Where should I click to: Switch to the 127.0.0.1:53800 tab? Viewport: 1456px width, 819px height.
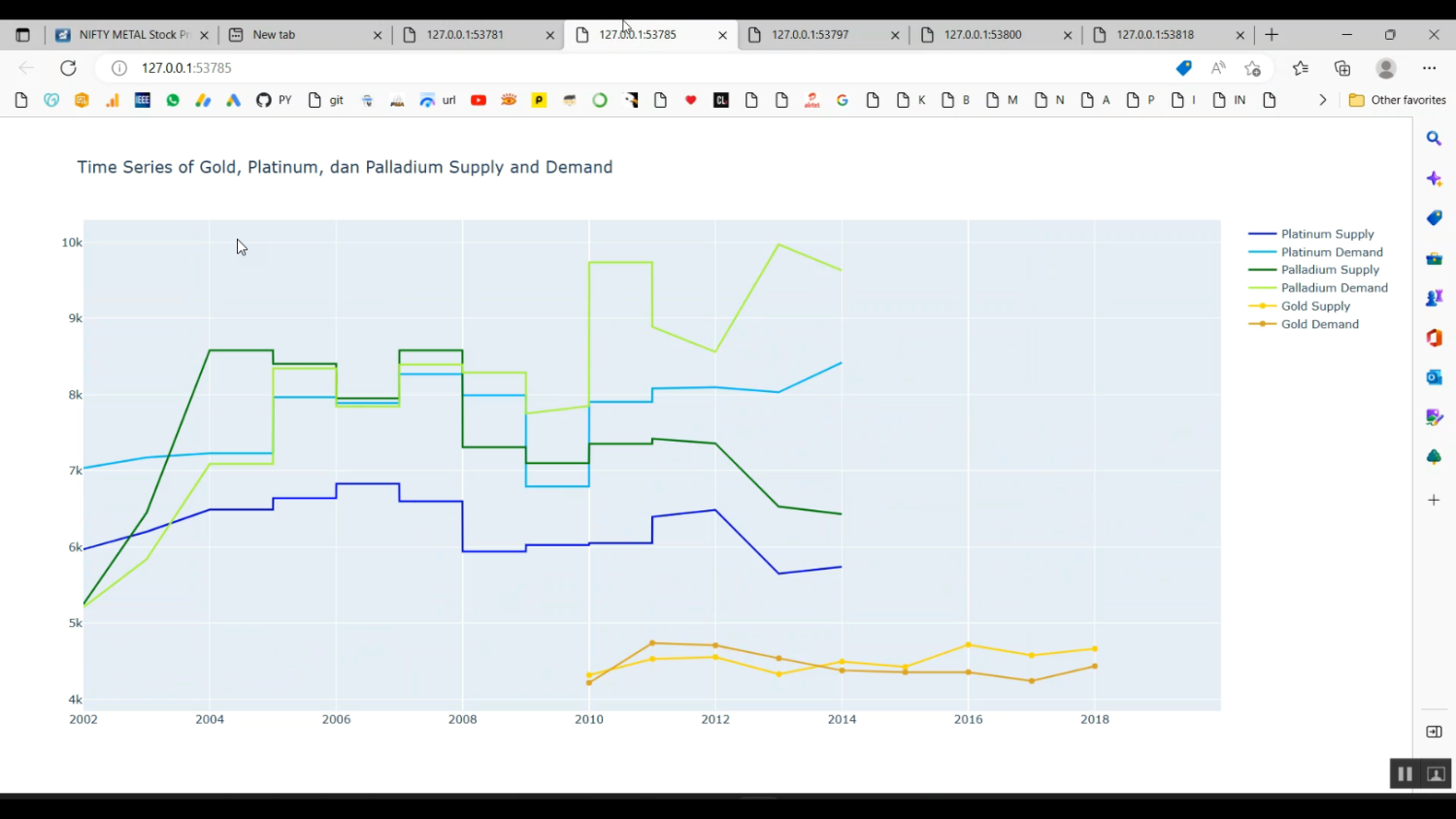coord(982,35)
